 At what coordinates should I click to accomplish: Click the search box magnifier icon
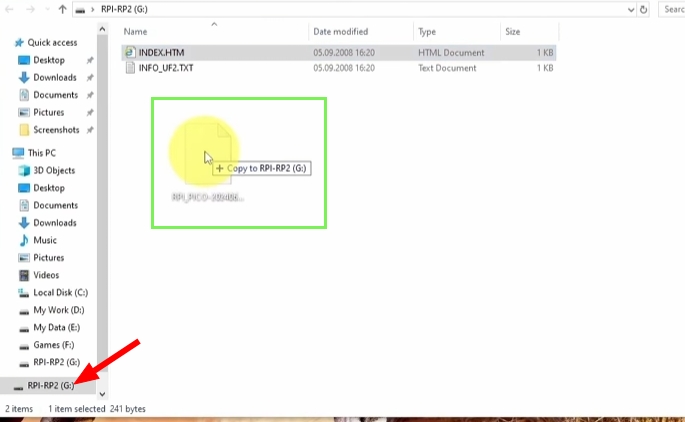(668, 10)
